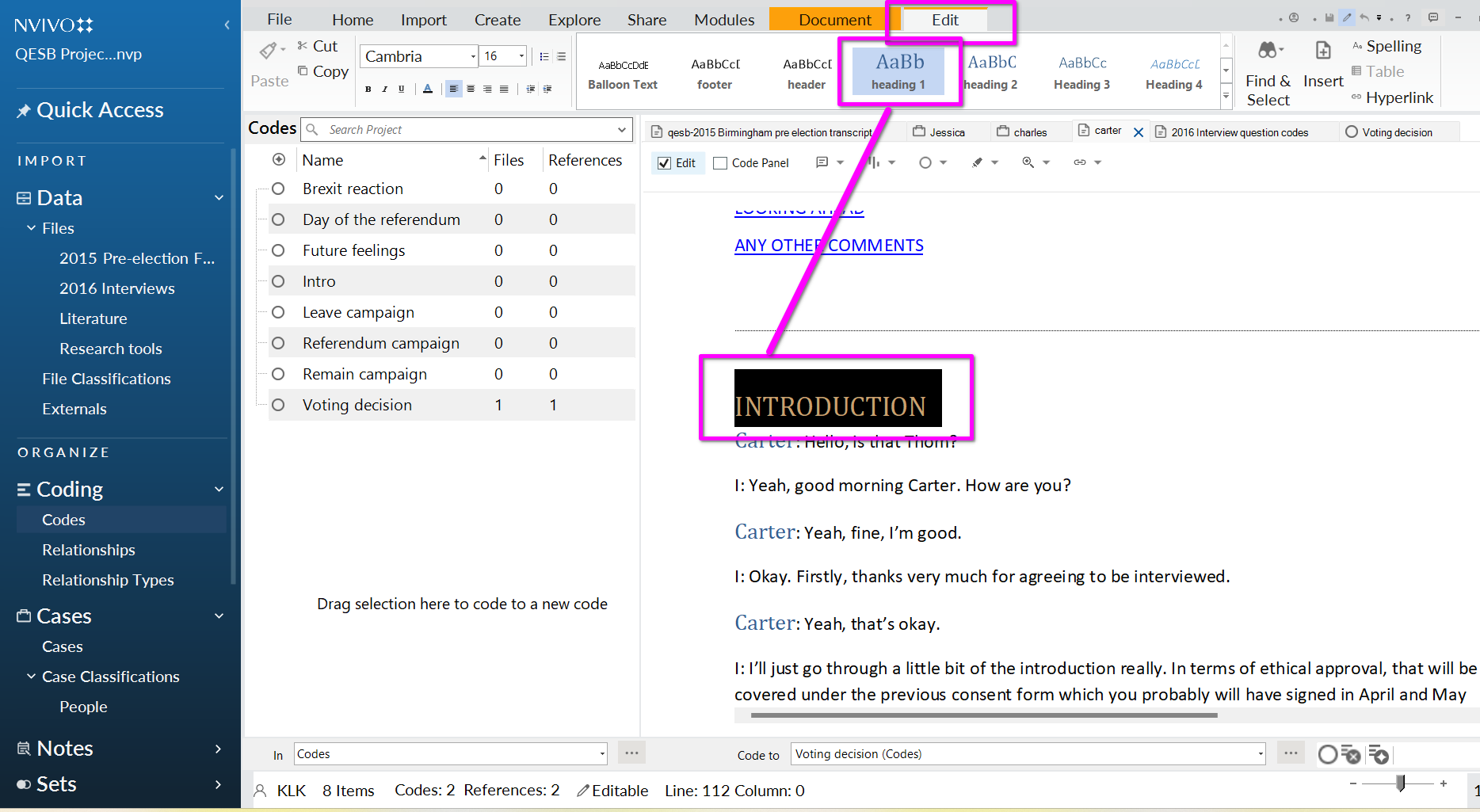Expand the Notes section in sidebar
This screenshot has width=1480, height=812.
218,749
